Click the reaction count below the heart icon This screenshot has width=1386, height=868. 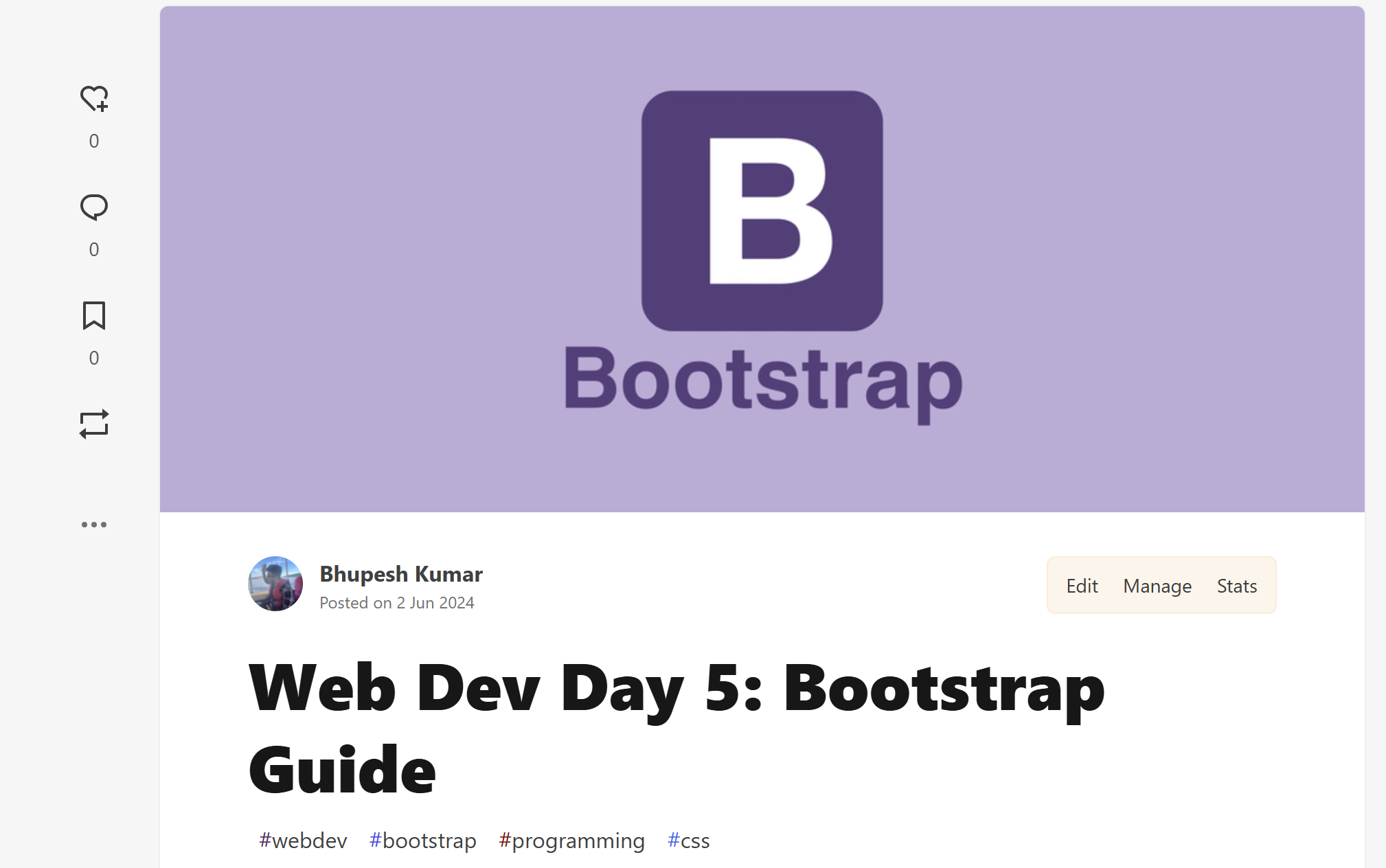point(95,140)
